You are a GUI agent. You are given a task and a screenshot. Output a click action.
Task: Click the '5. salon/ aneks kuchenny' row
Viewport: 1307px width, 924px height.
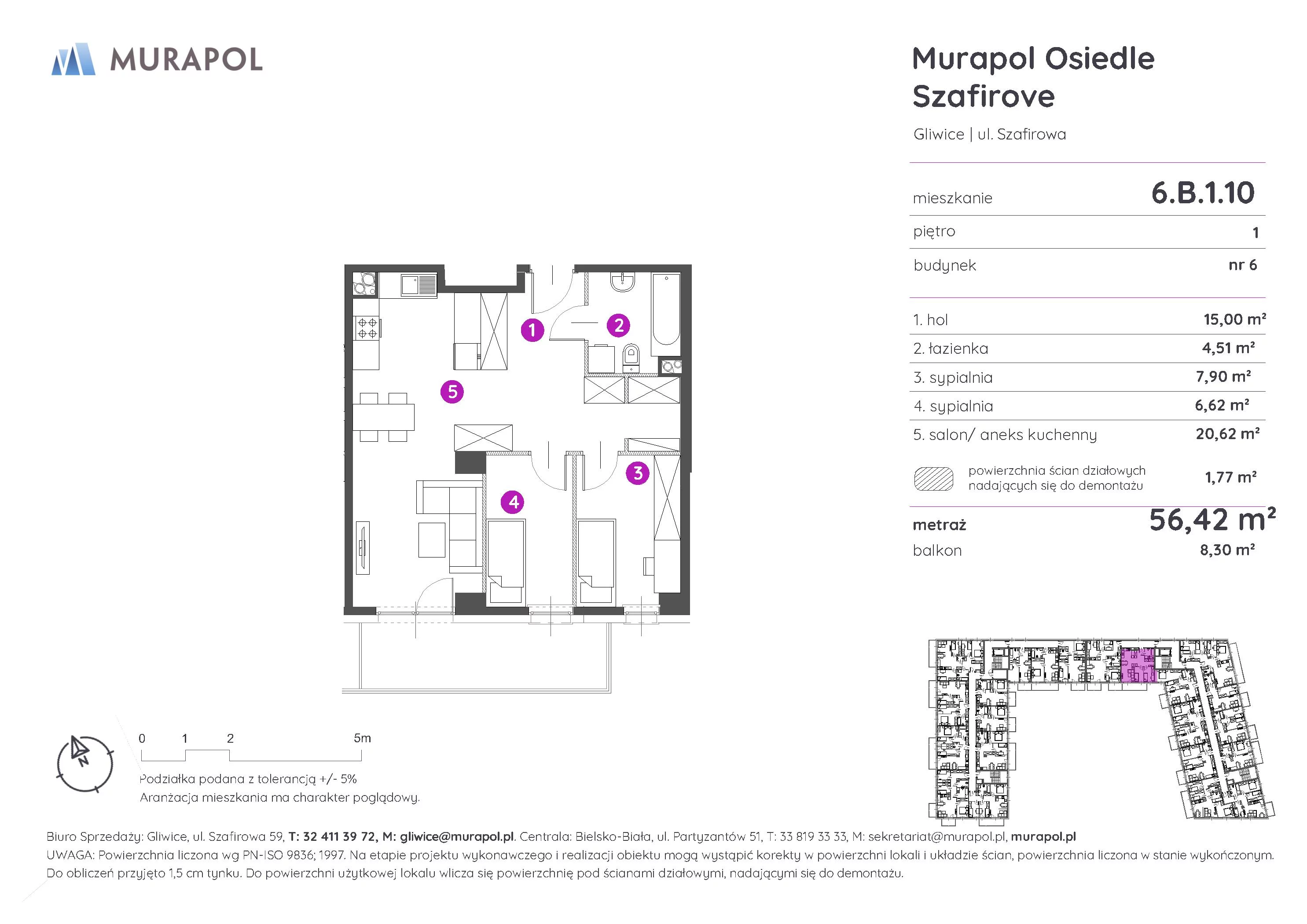click(1087, 434)
